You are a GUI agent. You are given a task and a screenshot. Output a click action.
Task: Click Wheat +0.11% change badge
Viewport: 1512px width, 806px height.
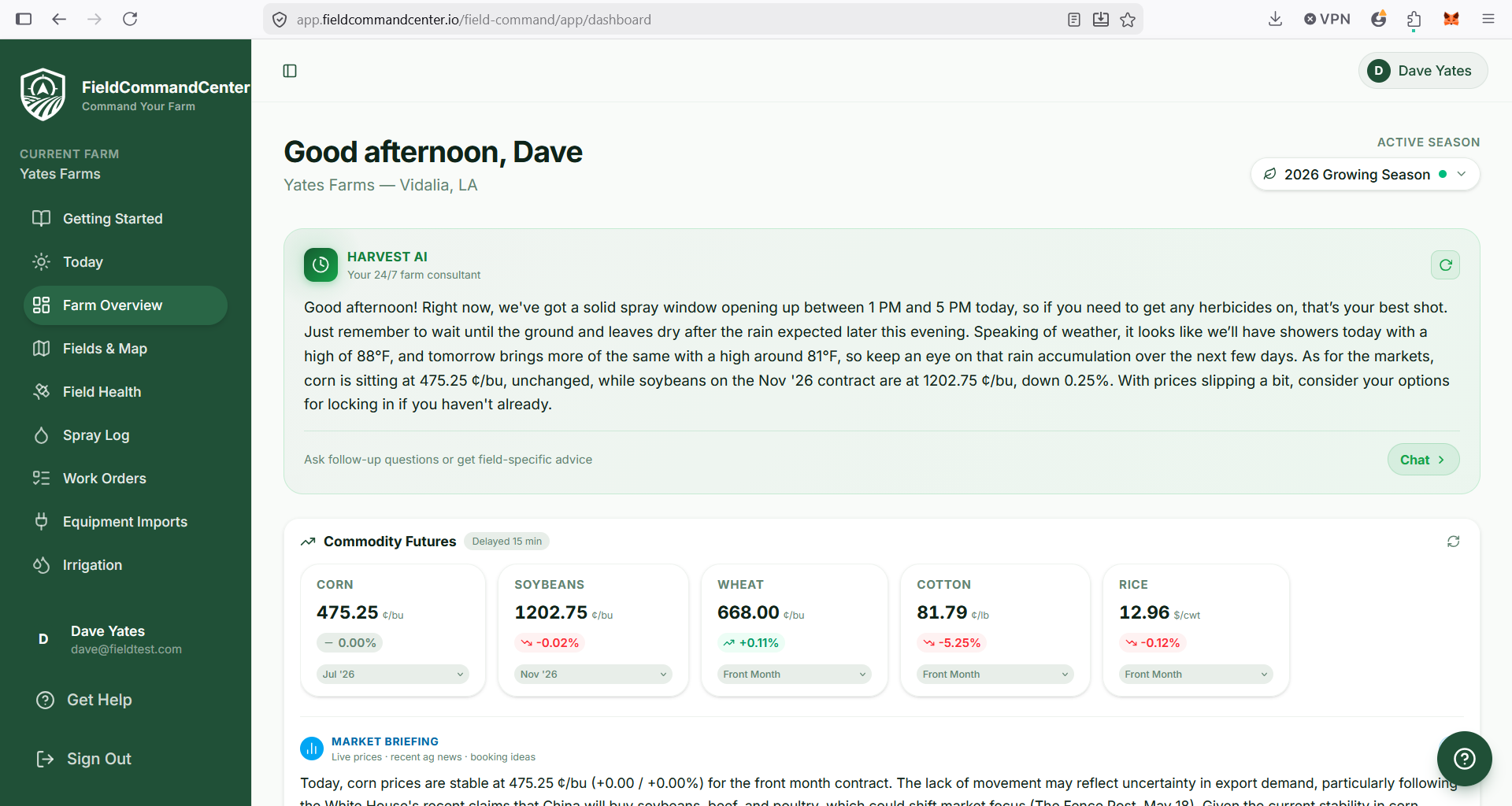751,643
